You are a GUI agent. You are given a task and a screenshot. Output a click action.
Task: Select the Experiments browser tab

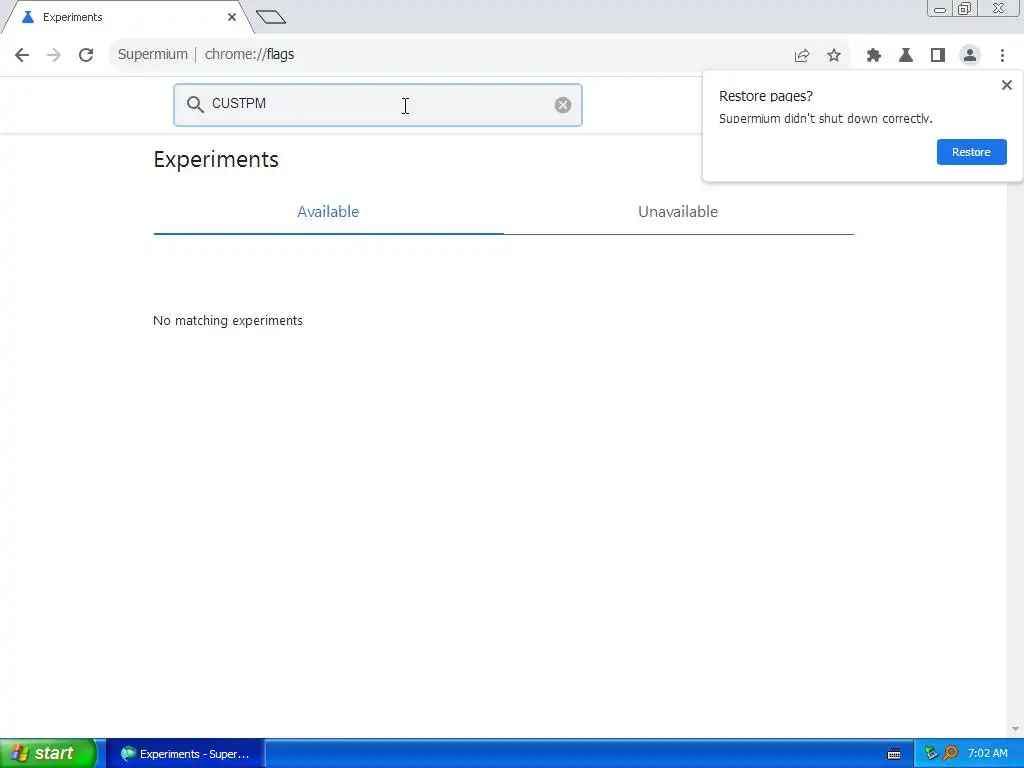coord(127,17)
